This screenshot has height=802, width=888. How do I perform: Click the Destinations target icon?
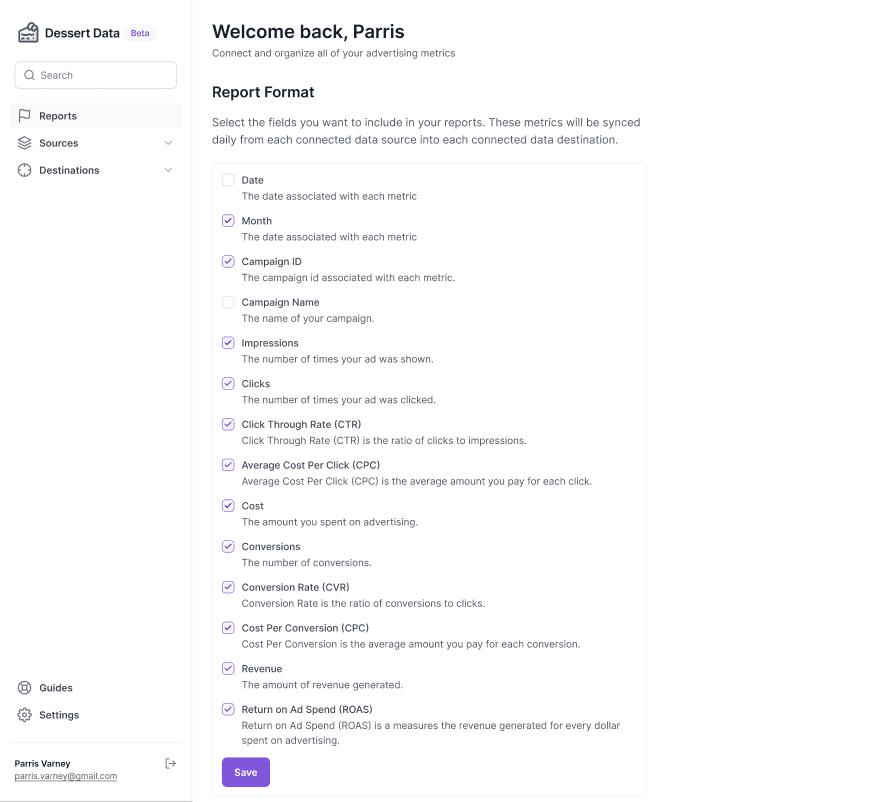(x=25, y=170)
